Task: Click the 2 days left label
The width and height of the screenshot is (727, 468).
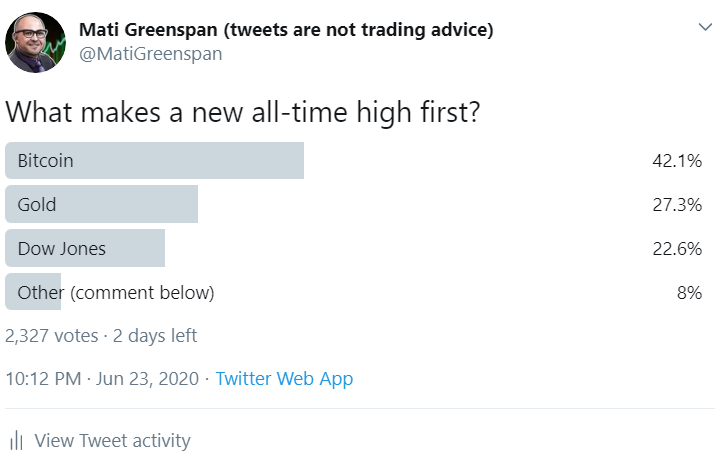Action: (x=155, y=335)
